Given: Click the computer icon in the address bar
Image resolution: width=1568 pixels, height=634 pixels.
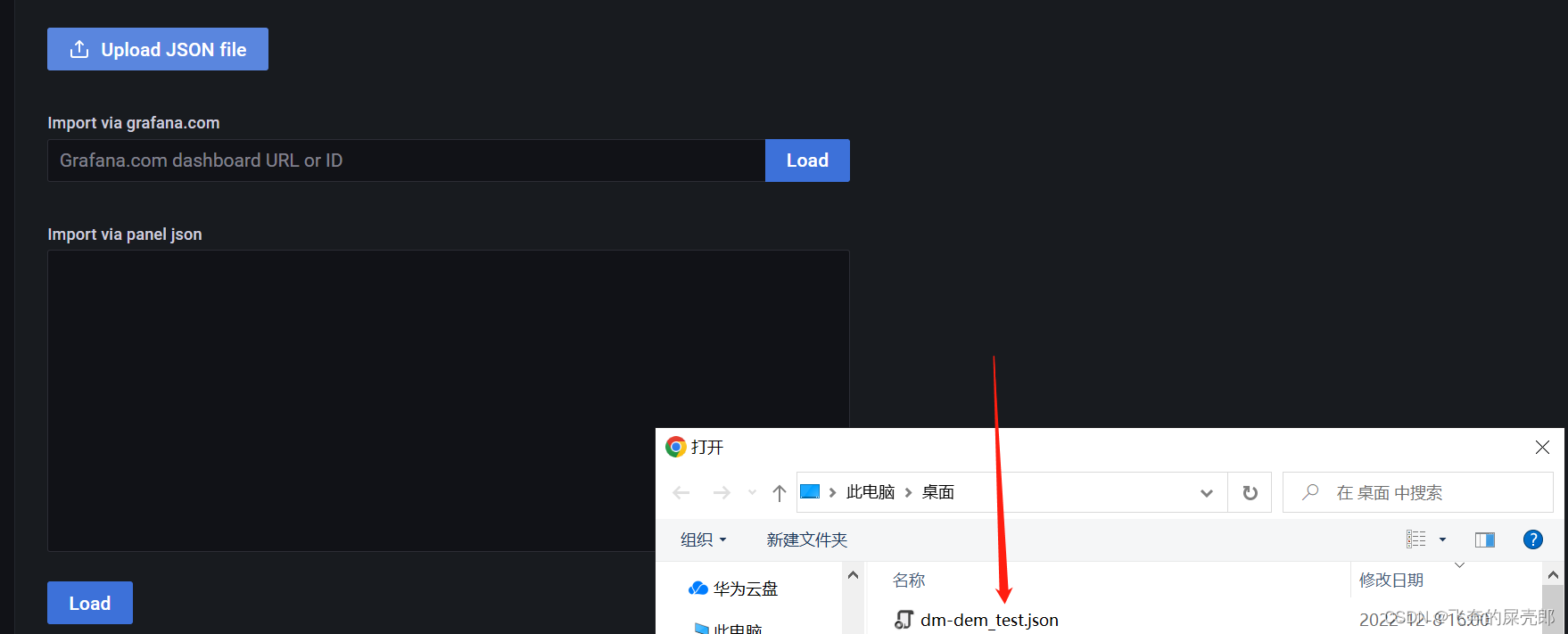Looking at the screenshot, I should pyautogui.click(x=810, y=491).
